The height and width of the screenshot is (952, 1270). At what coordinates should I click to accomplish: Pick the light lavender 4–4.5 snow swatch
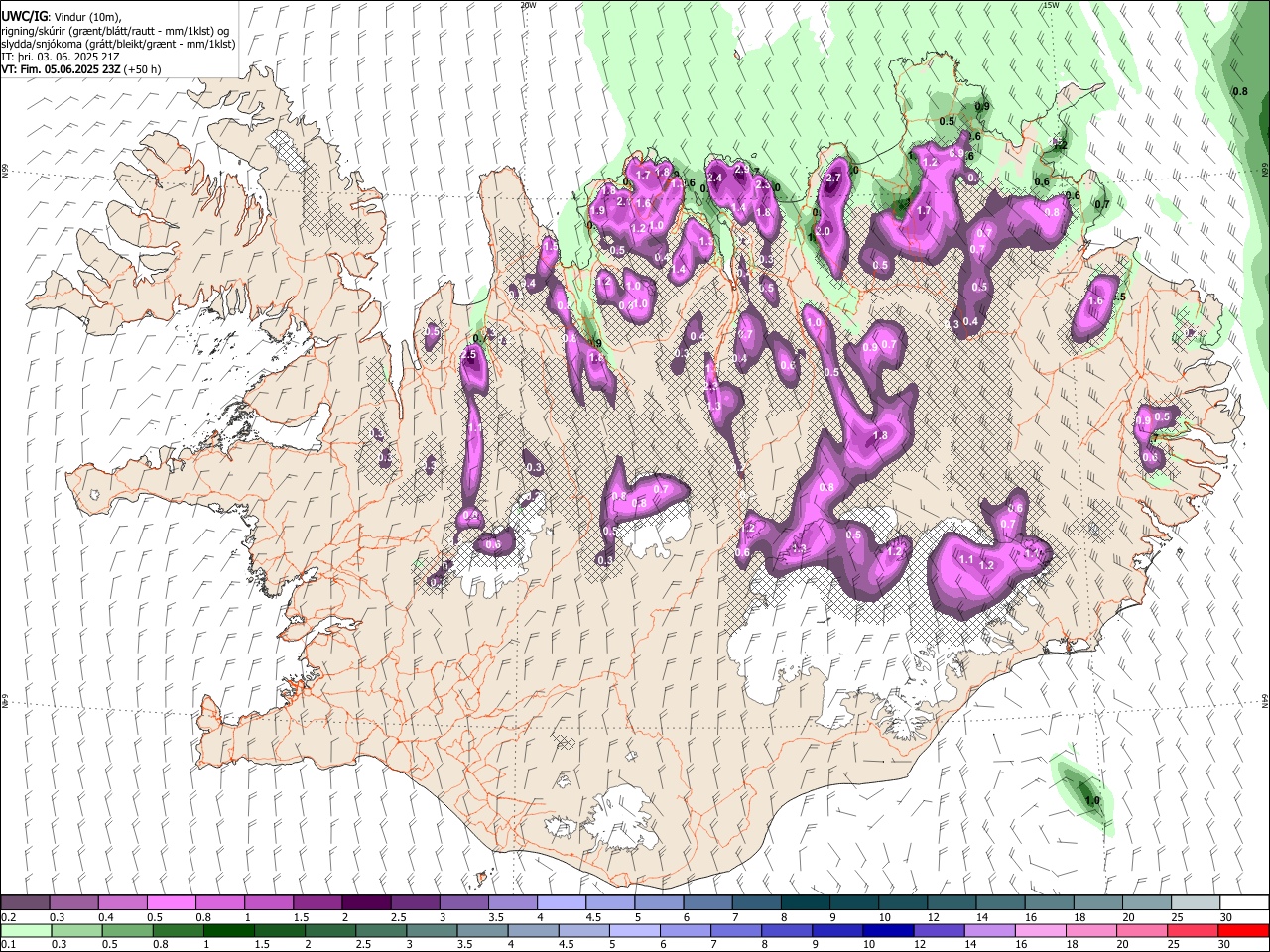pos(561,902)
